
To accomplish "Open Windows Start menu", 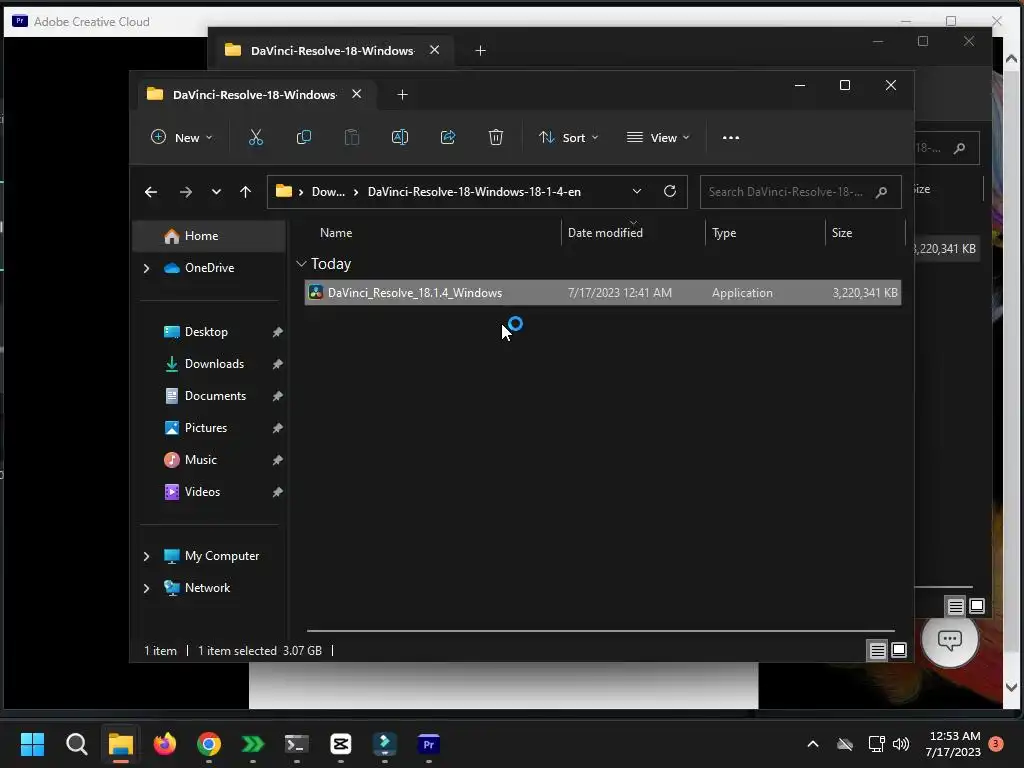I will [32, 744].
